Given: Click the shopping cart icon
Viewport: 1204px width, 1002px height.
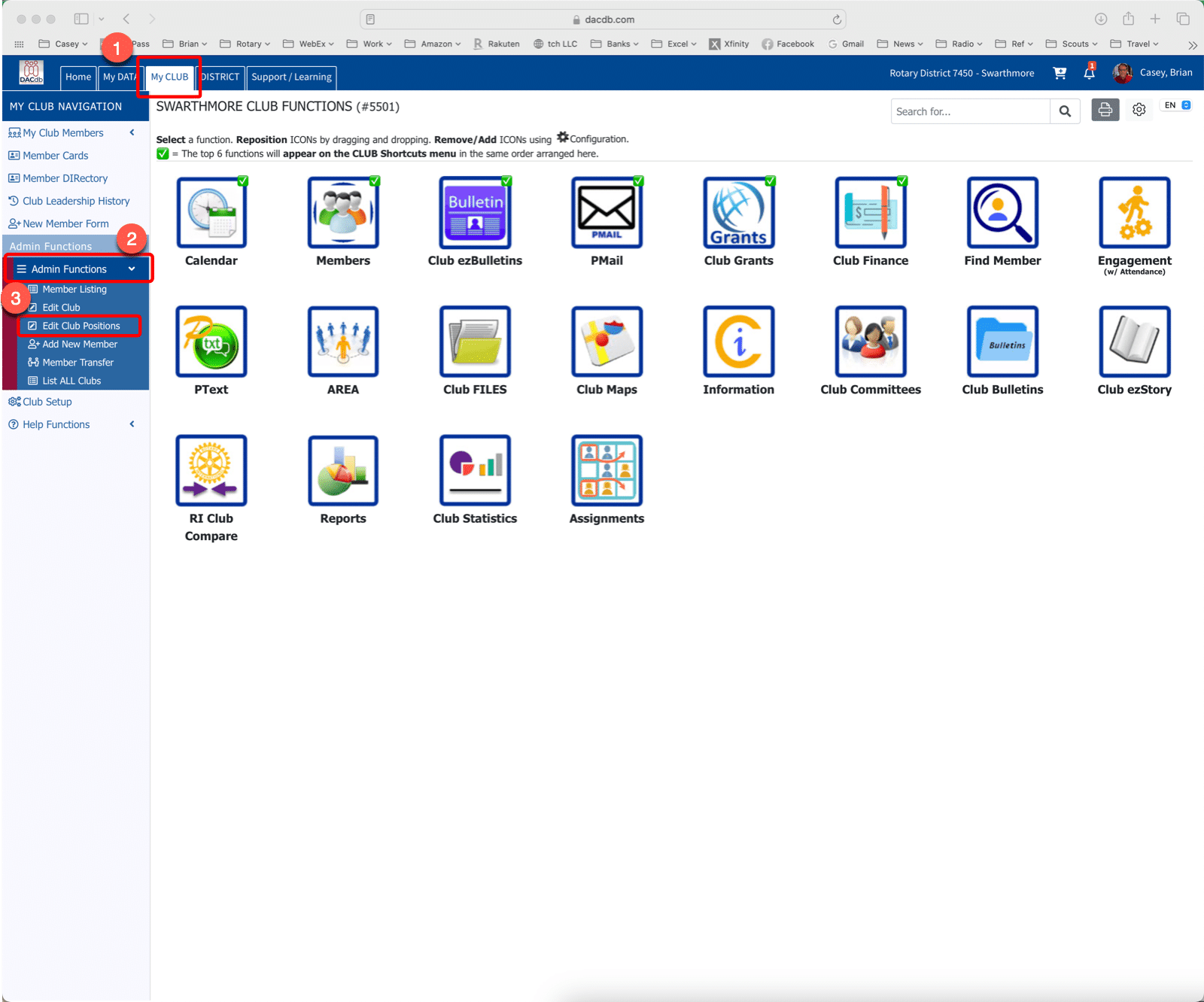Looking at the screenshot, I should pos(1060,73).
